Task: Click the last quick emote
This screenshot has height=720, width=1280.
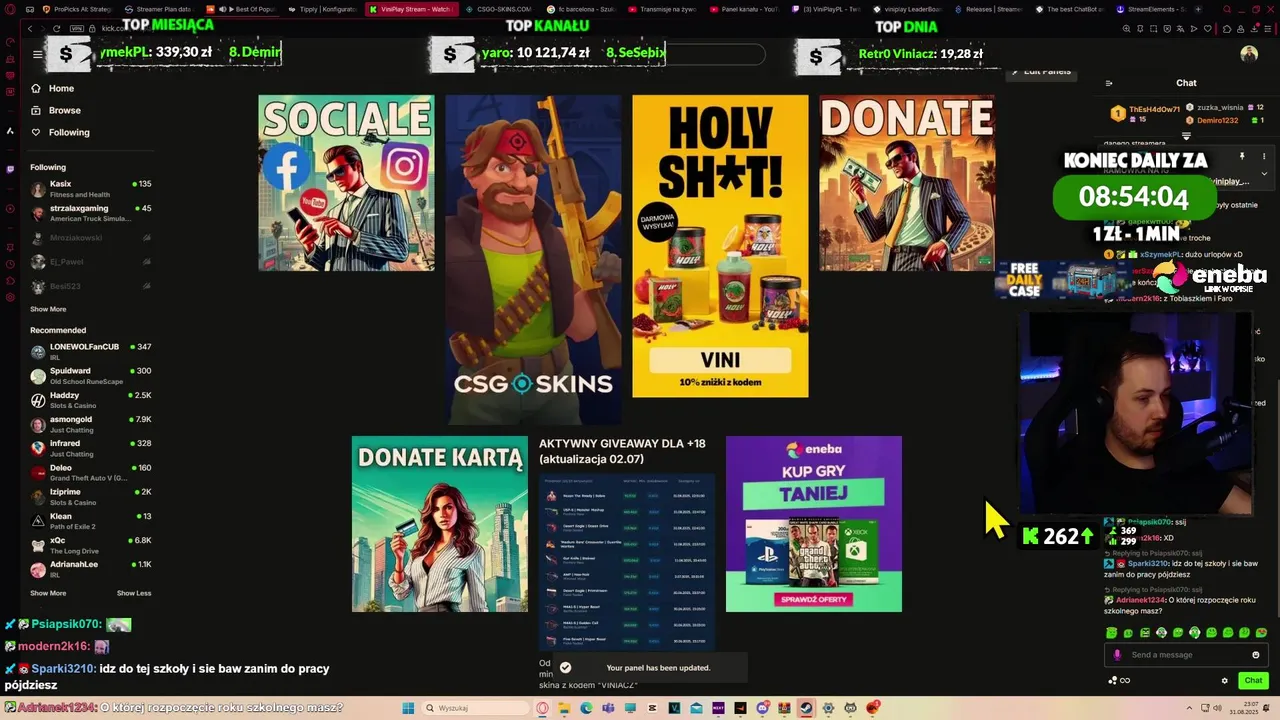Action: click(1261, 633)
